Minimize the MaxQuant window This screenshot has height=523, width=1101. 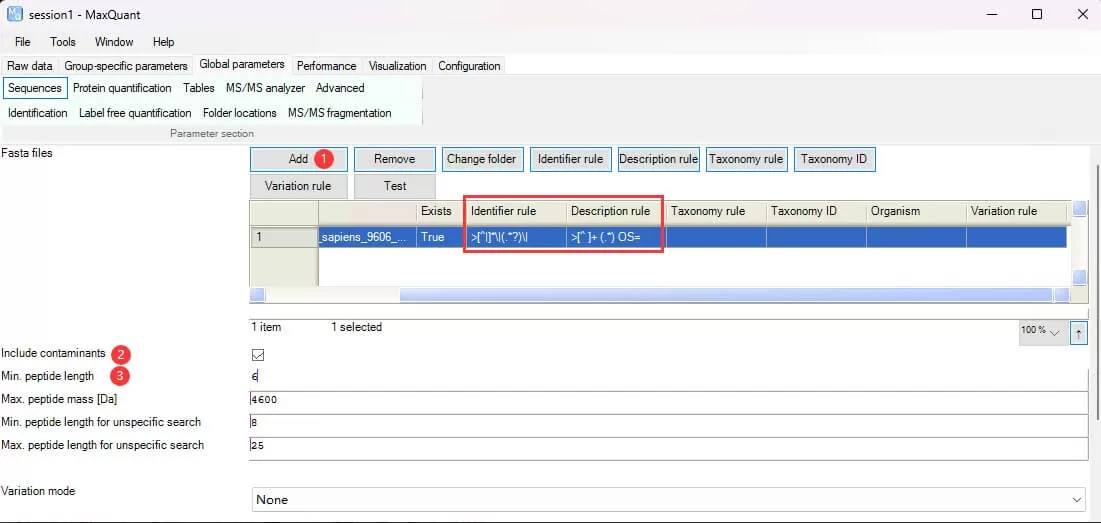tap(991, 15)
